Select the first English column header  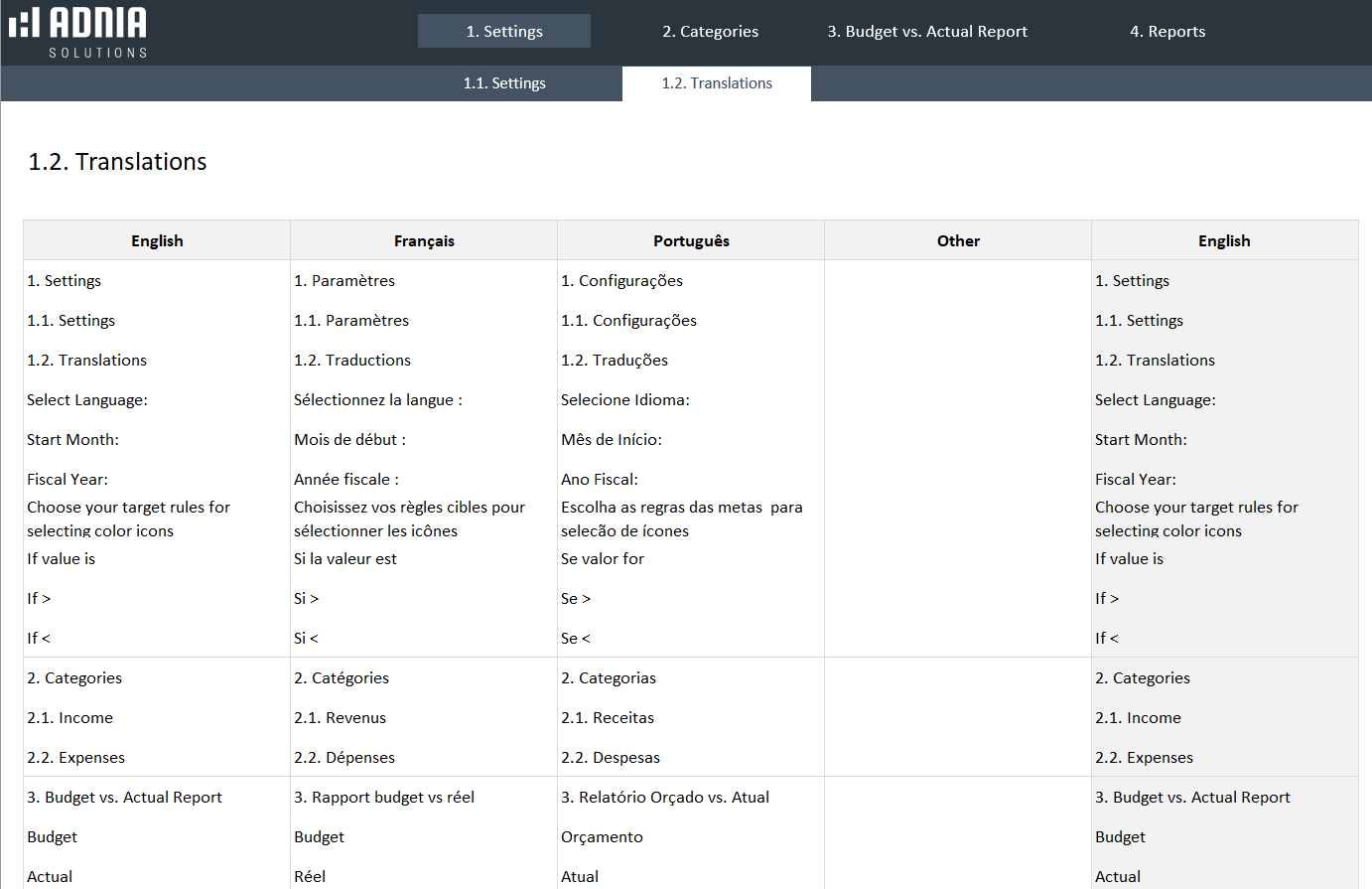pos(157,240)
